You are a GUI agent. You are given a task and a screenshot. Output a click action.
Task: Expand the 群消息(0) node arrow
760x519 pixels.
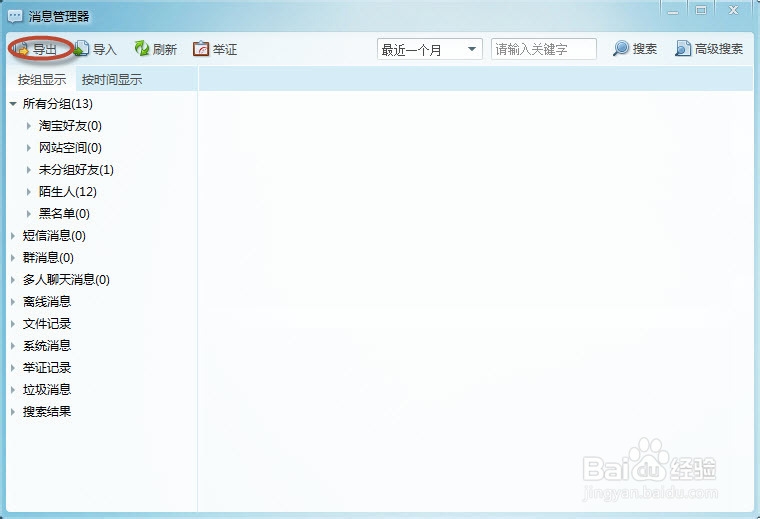pos(13,257)
